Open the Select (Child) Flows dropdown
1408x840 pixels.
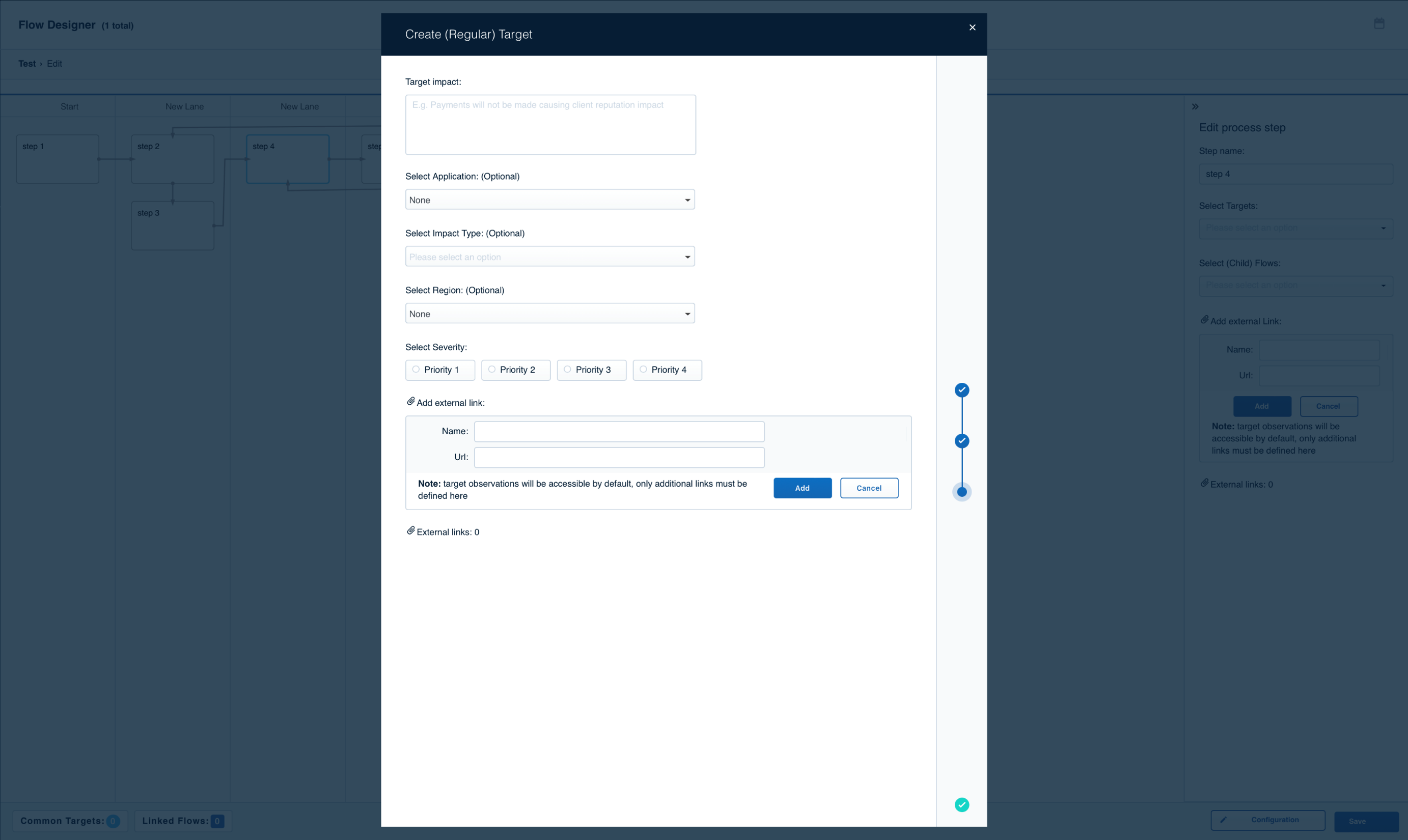click(x=1295, y=285)
